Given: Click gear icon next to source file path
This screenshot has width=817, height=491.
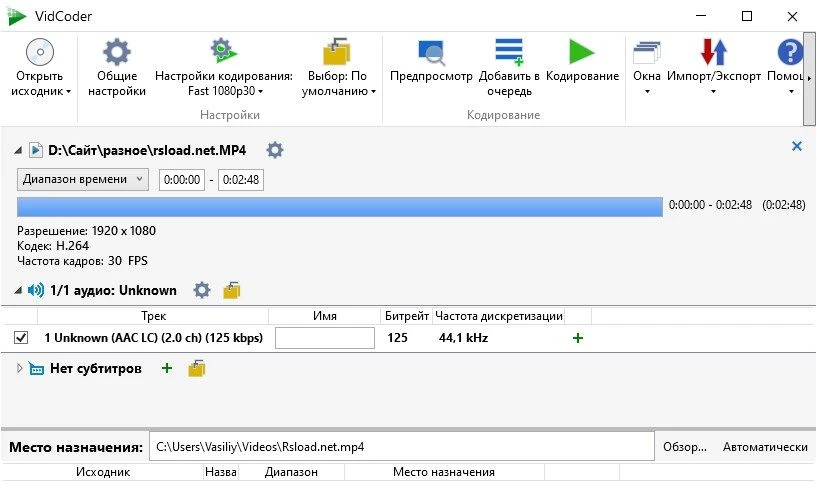Looking at the screenshot, I should [x=274, y=150].
